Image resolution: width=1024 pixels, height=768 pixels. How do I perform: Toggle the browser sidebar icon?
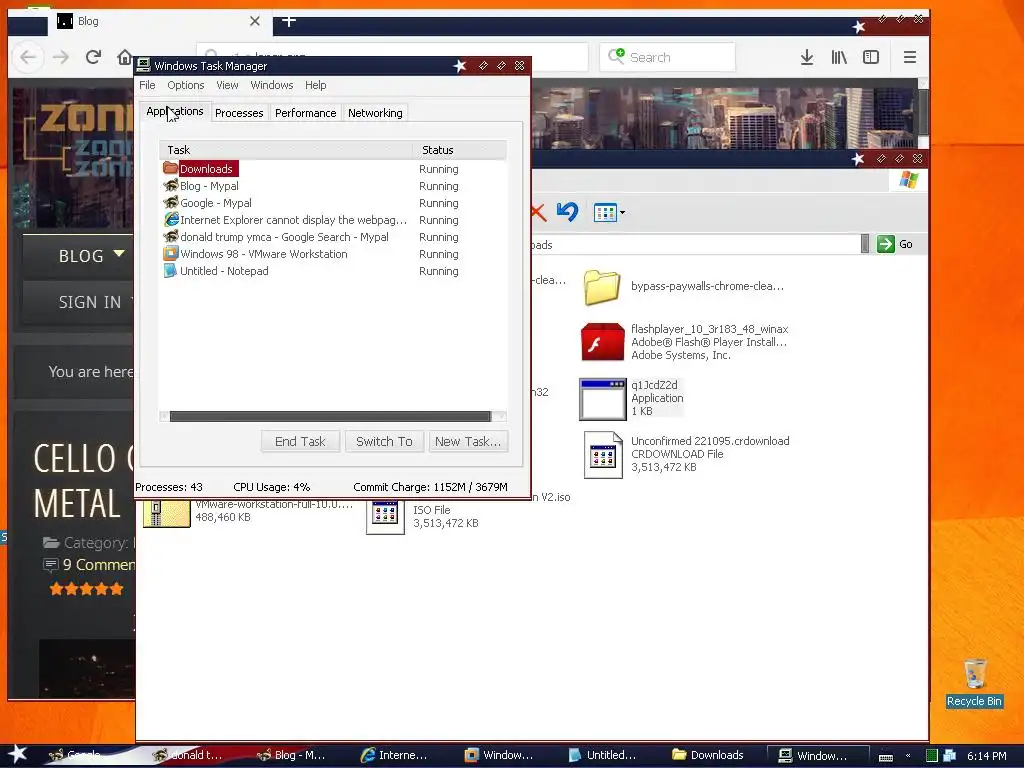[x=871, y=57]
